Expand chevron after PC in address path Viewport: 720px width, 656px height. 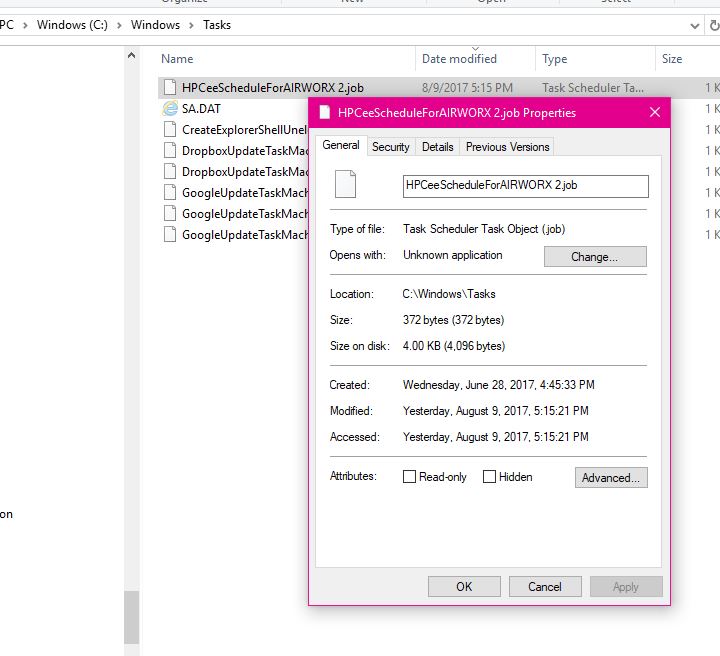coord(25,25)
